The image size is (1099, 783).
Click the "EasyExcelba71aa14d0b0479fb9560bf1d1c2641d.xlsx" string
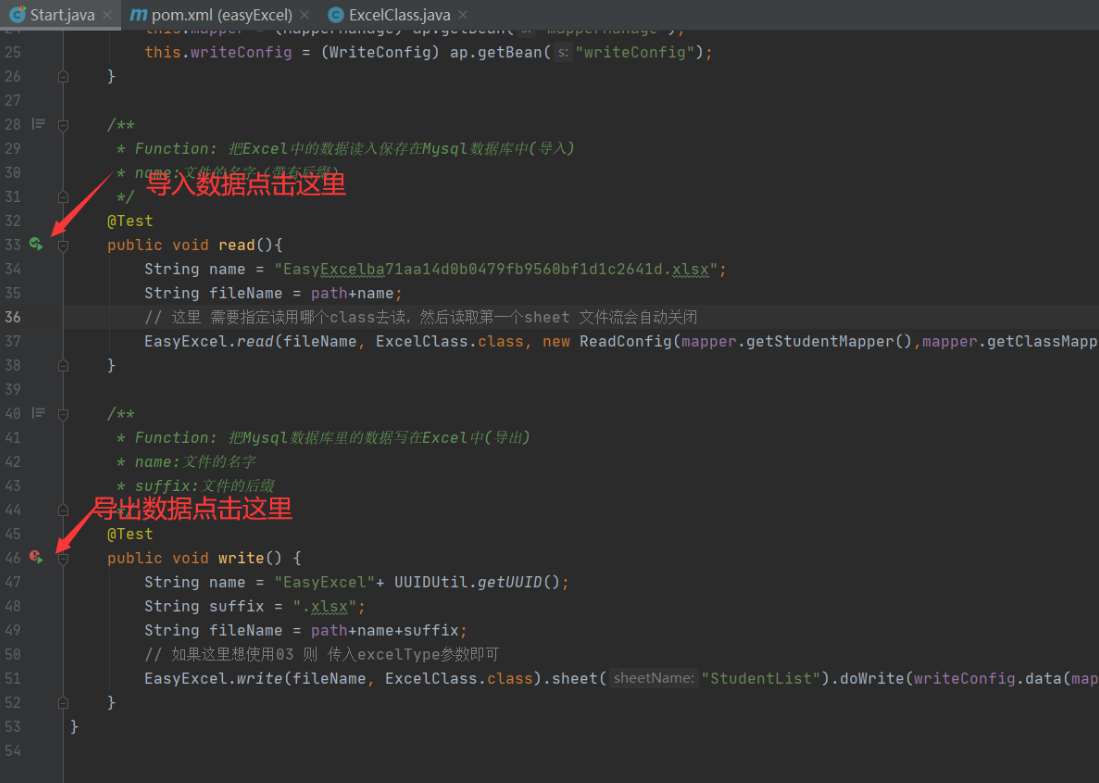tap(496, 269)
